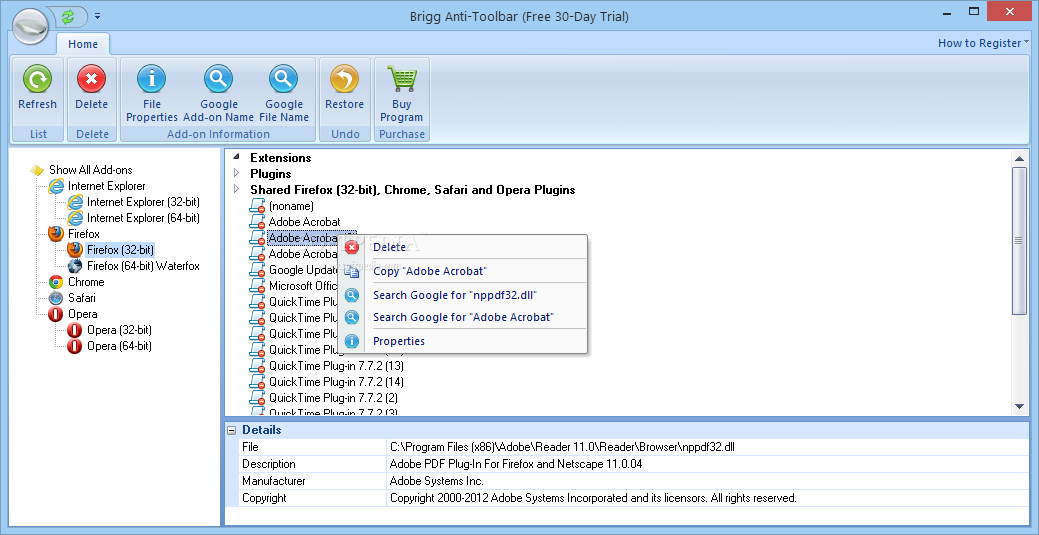1039x535 pixels.
Task: Click the green quick-access refresh icon
Action: tap(68, 15)
